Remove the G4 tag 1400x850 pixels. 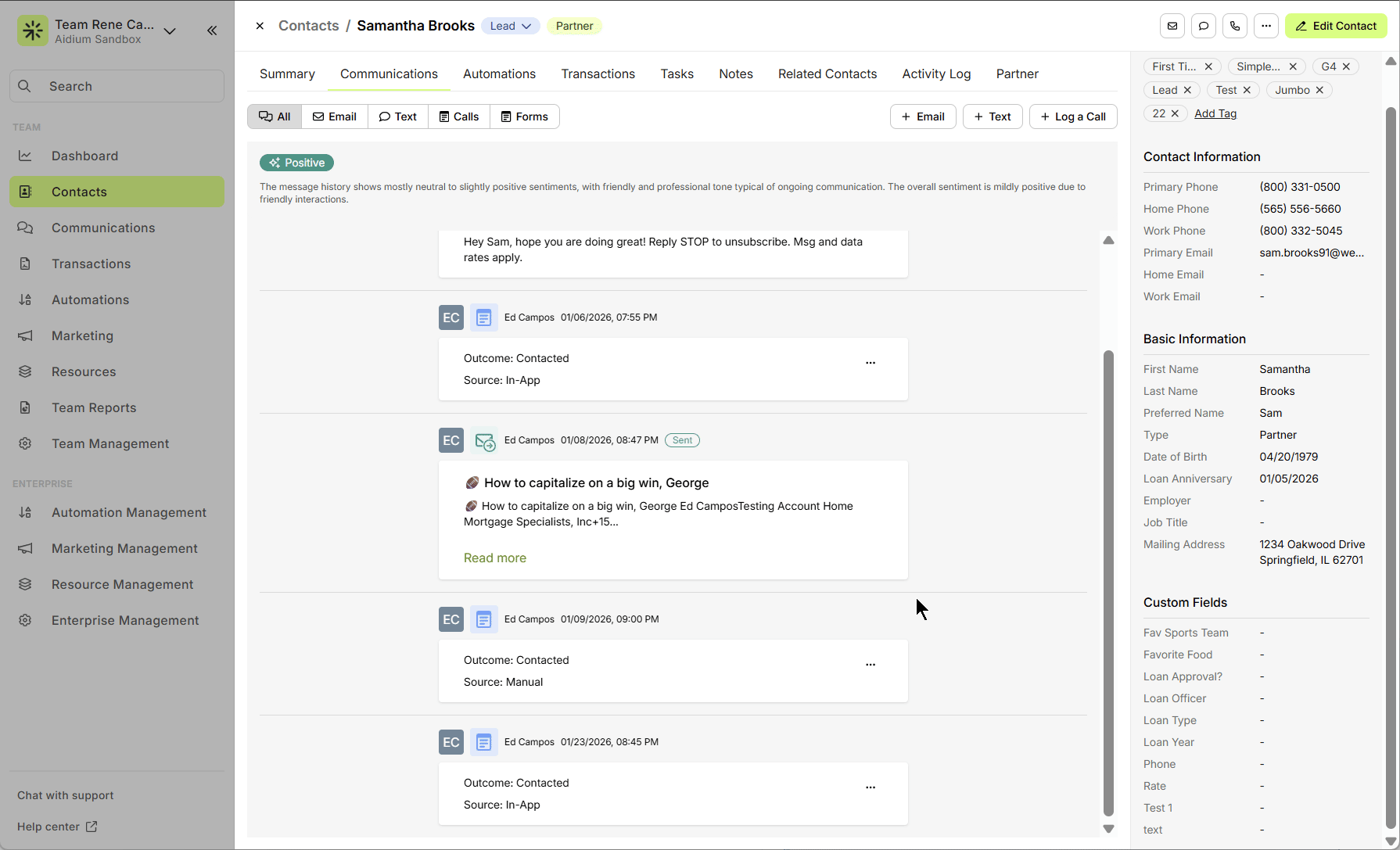1346,66
